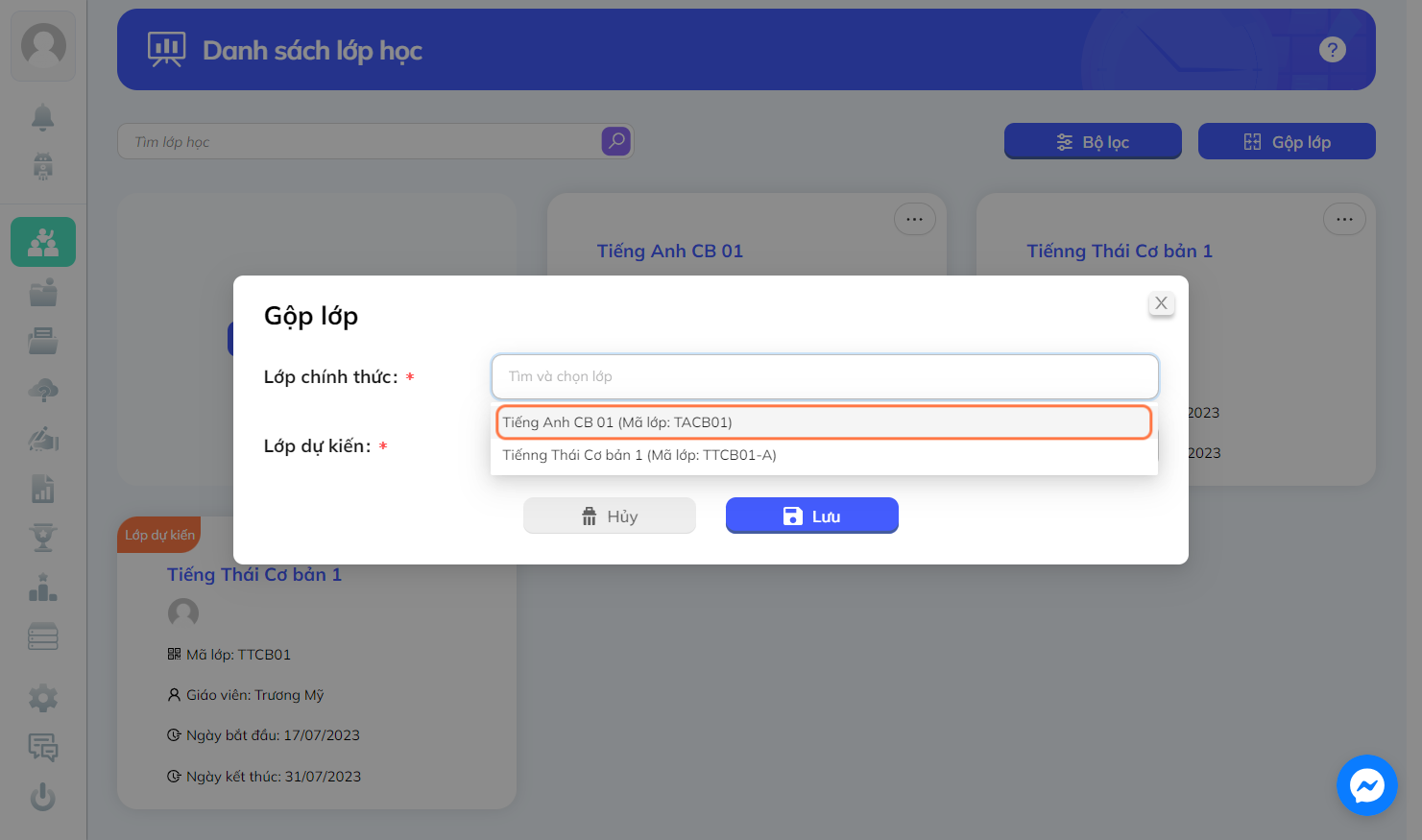Open the Messenger chat bubble

[x=1367, y=785]
